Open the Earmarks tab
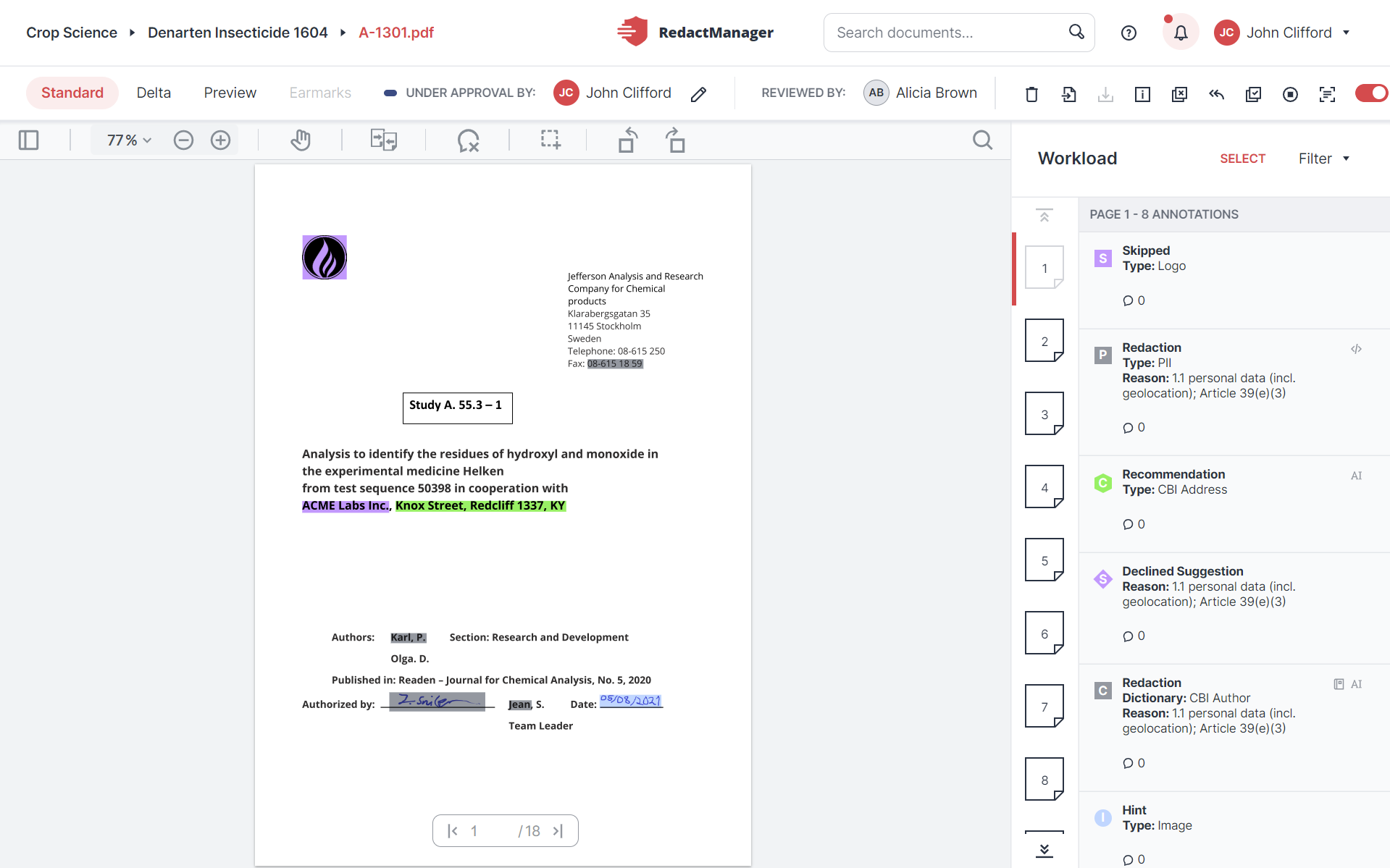Screen dimensions: 1390x868 [x=320, y=93]
